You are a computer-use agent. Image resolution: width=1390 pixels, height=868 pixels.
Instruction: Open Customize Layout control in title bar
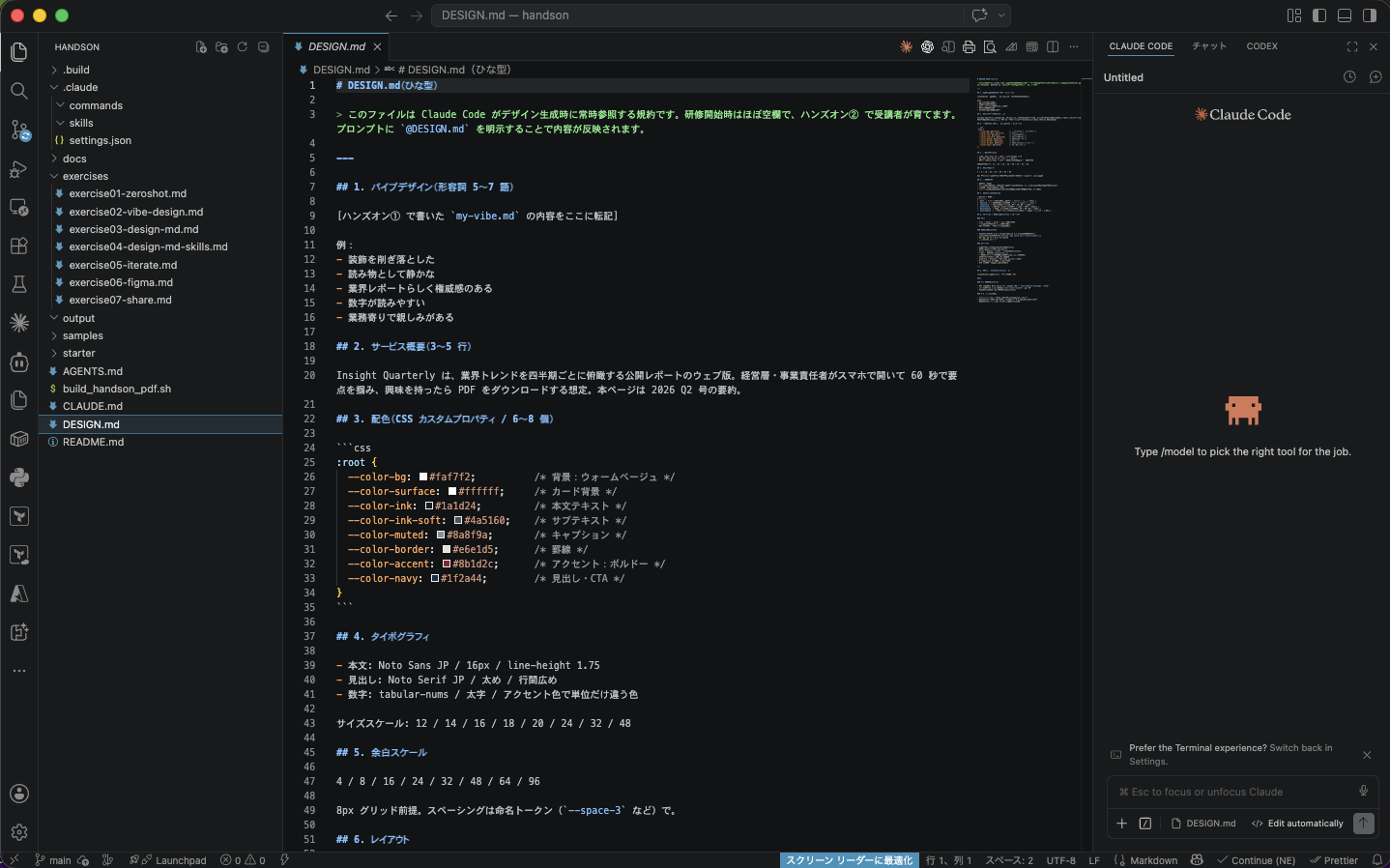[1294, 15]
